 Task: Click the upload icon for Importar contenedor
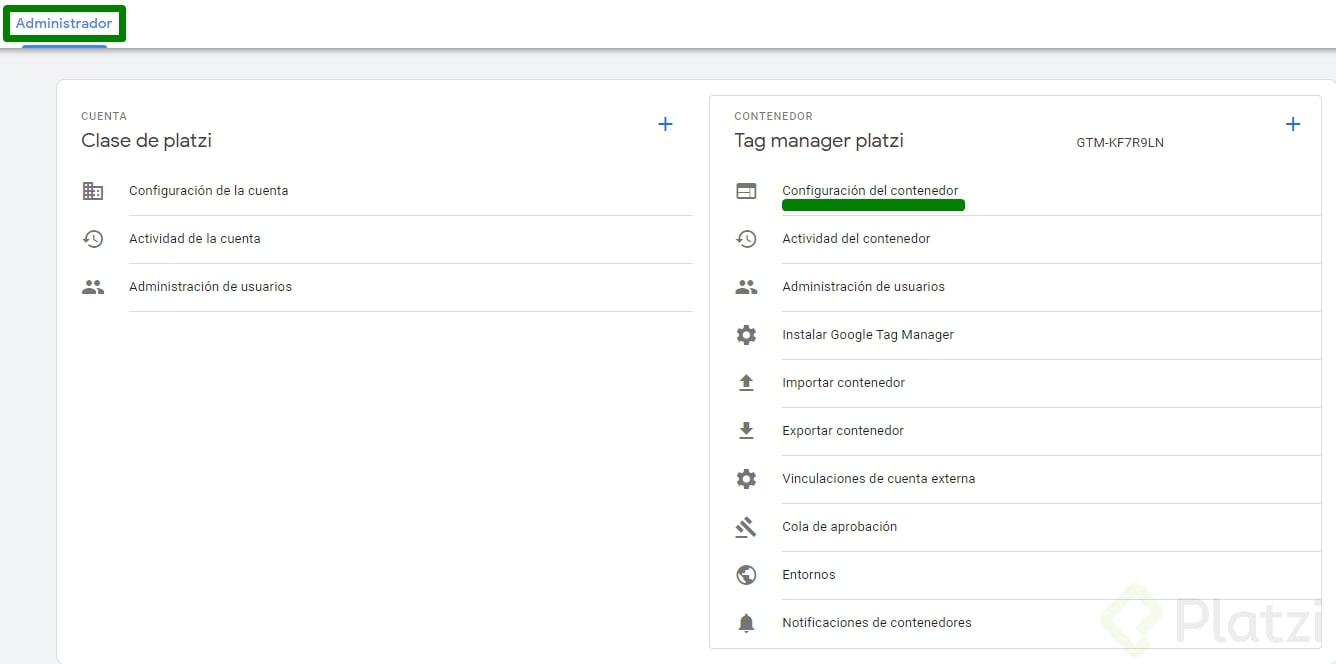(x=746, y=383)
